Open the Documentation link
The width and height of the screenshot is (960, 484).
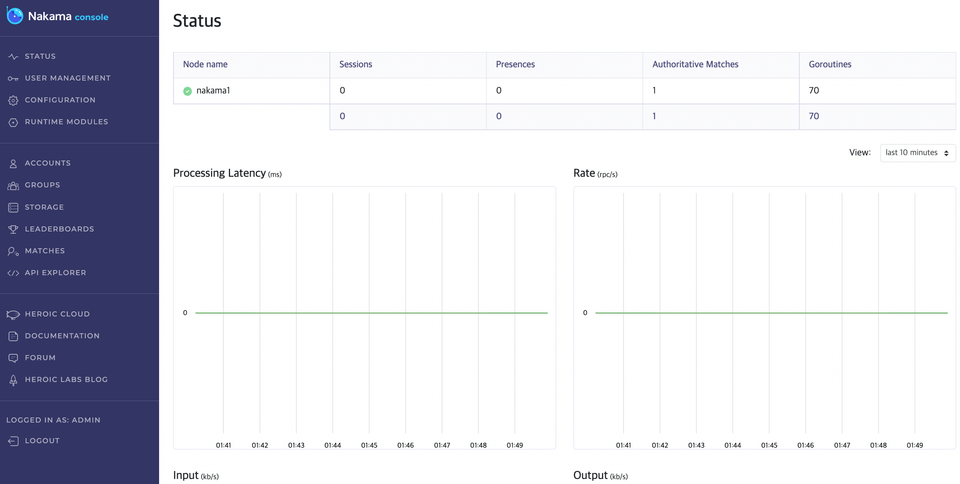pyautogui.click(x=62, y=336)
